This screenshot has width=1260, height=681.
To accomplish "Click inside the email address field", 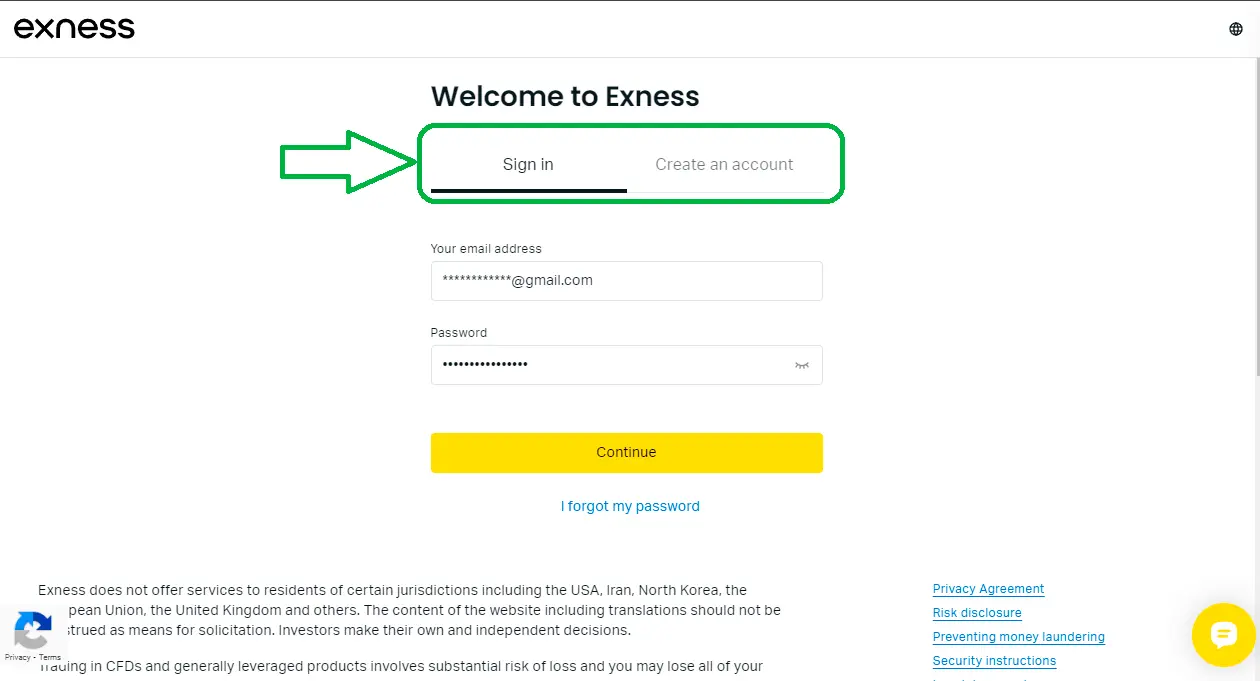I will (x=626, y=281).
